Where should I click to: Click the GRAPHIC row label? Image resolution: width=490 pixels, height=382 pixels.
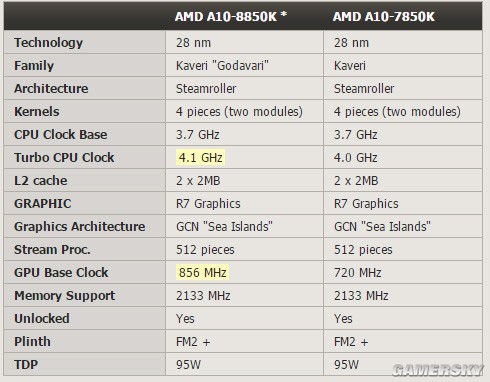43,204
